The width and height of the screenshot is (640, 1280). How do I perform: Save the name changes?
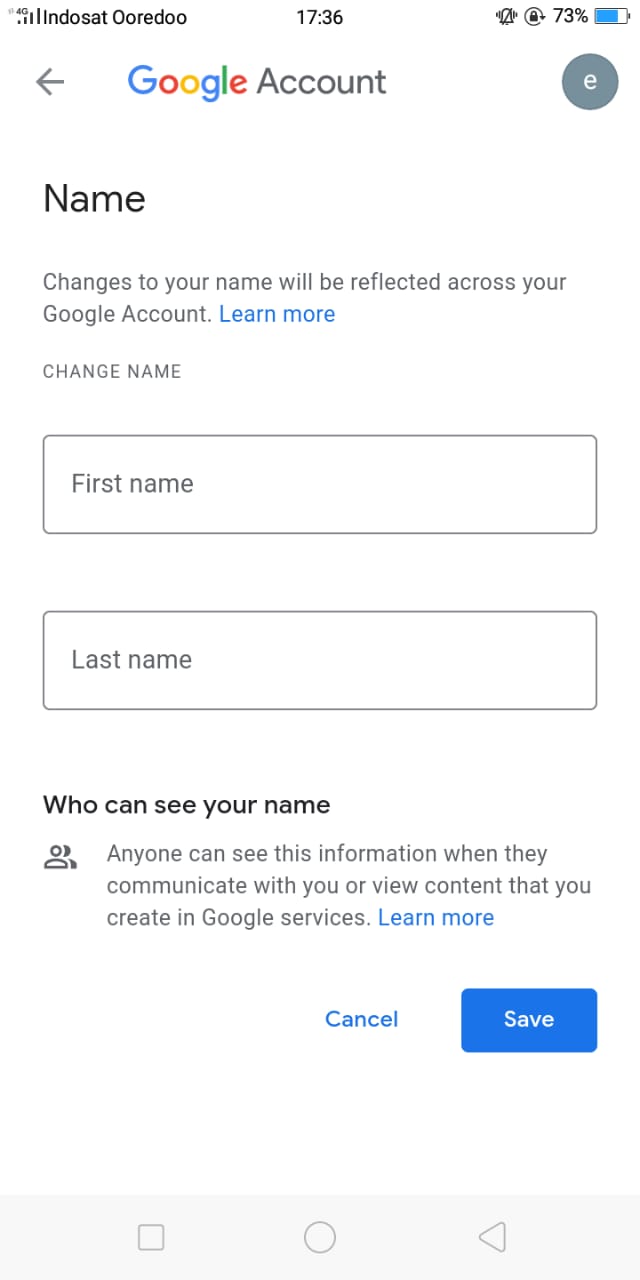point(529,1020)
